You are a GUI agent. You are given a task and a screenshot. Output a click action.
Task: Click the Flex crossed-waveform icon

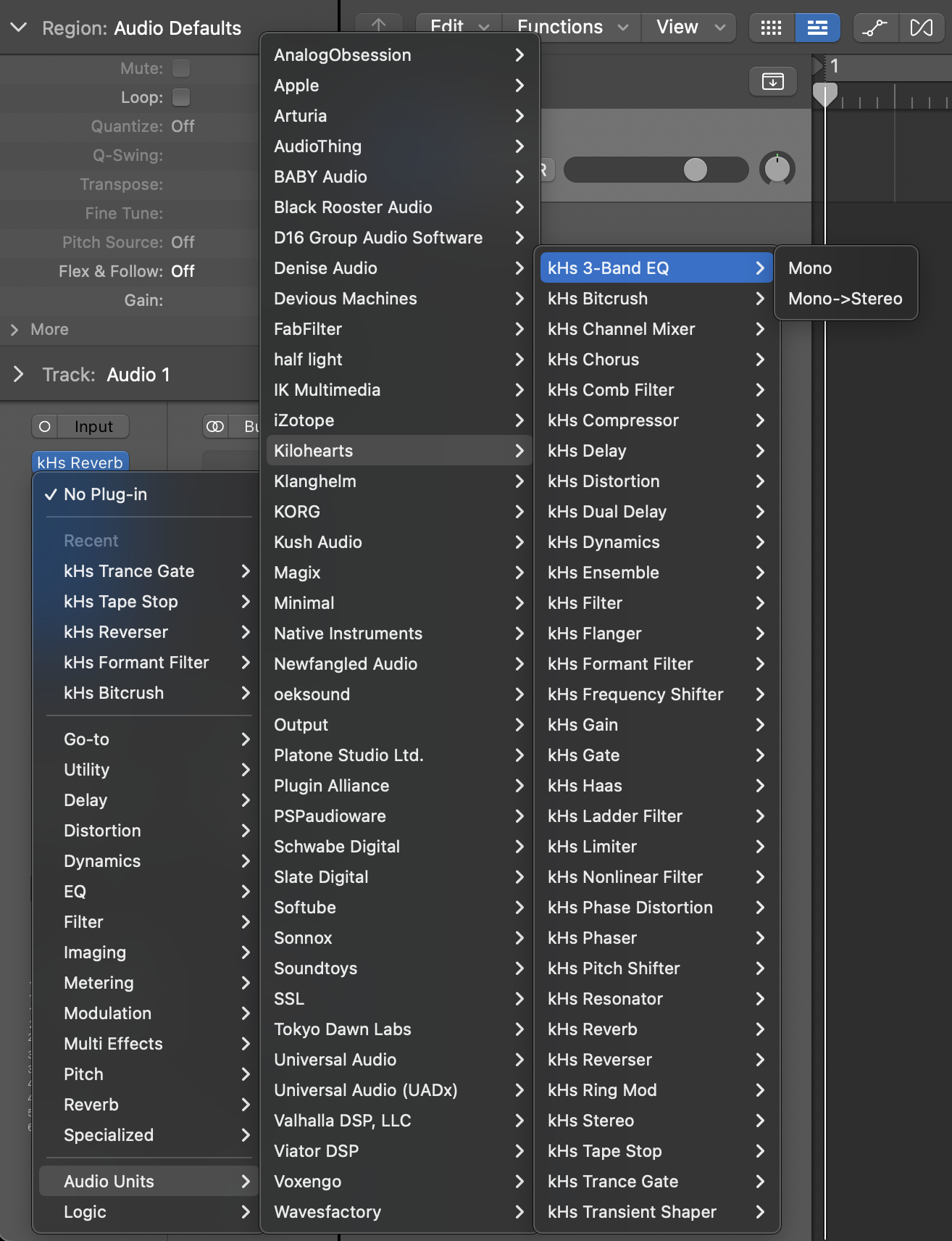point(921,28)
